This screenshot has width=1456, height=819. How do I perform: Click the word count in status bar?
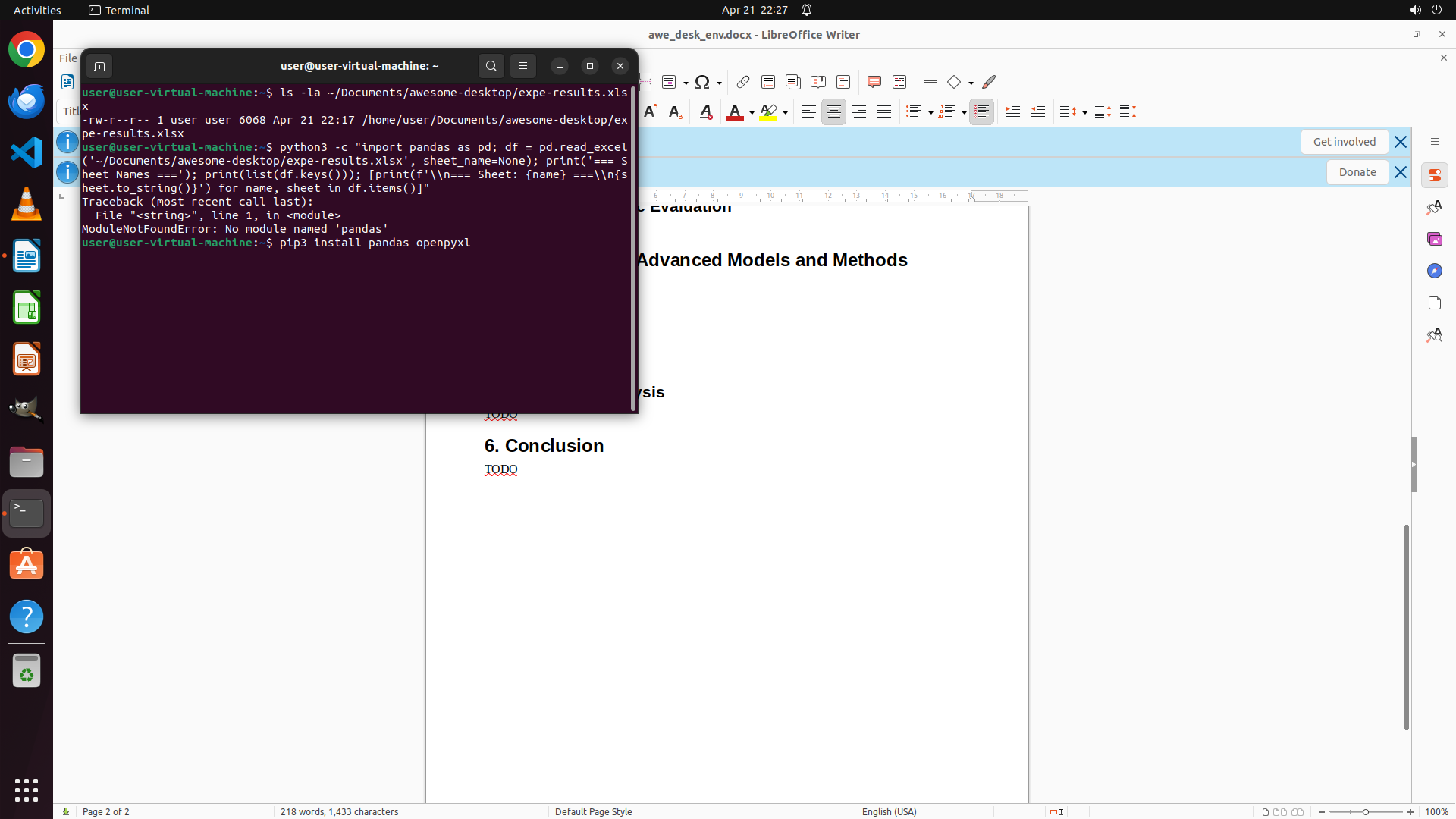pyautogui.click(x=339, y=811)
